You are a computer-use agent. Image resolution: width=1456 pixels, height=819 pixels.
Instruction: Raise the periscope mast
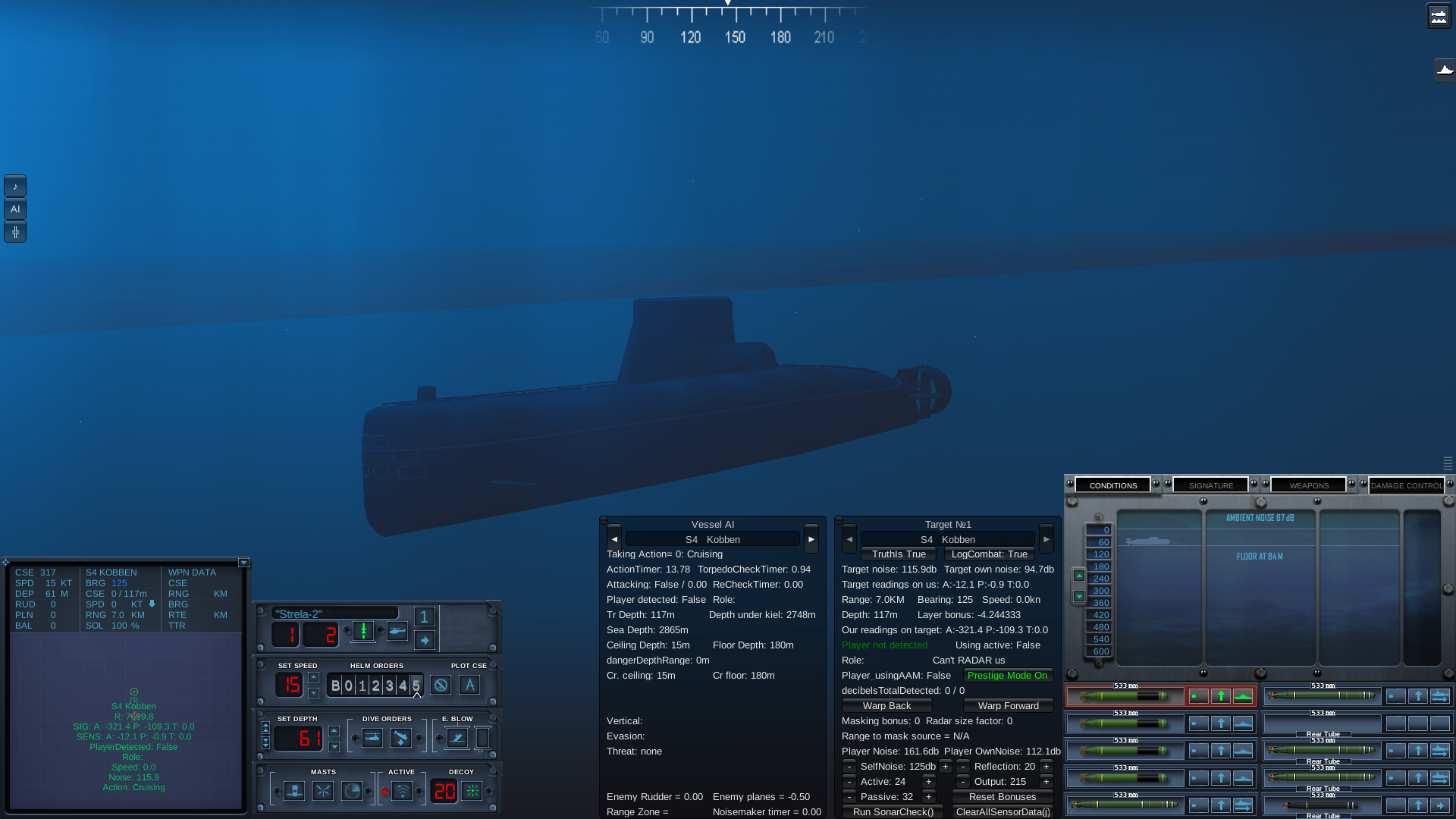tap(294, 790)
